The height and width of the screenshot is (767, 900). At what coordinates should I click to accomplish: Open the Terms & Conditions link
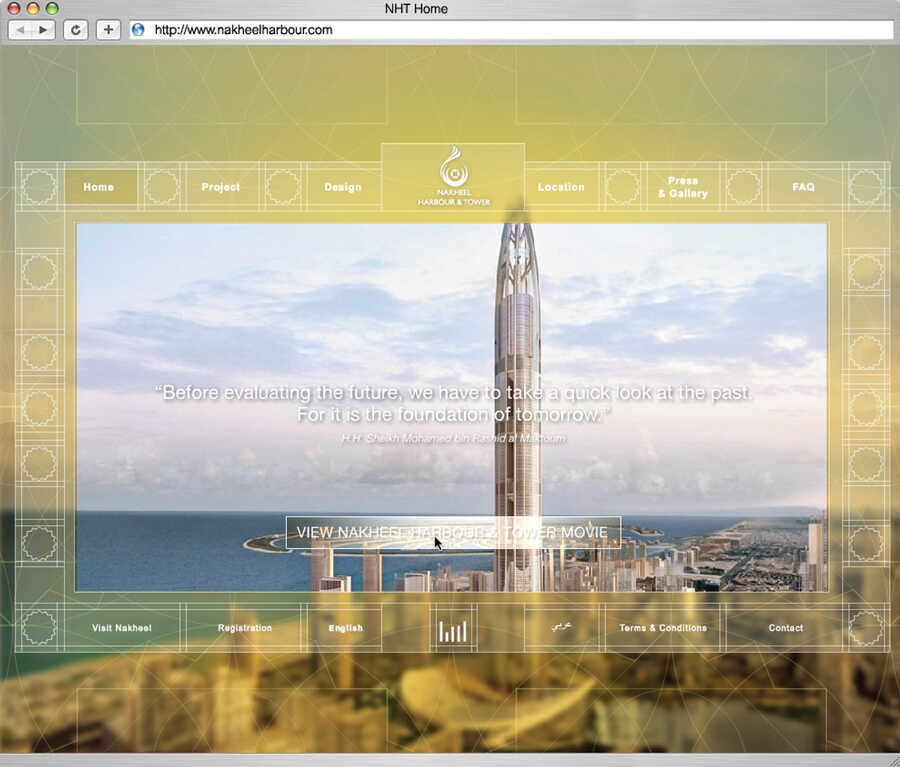(x=663, y=628)
